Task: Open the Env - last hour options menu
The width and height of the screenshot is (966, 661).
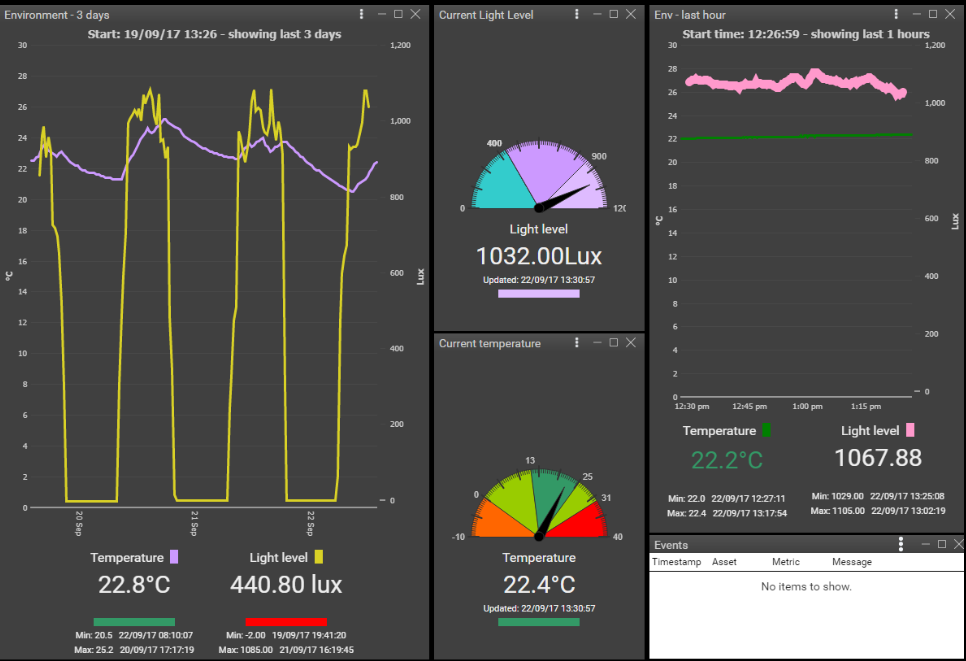Action: 896,13
